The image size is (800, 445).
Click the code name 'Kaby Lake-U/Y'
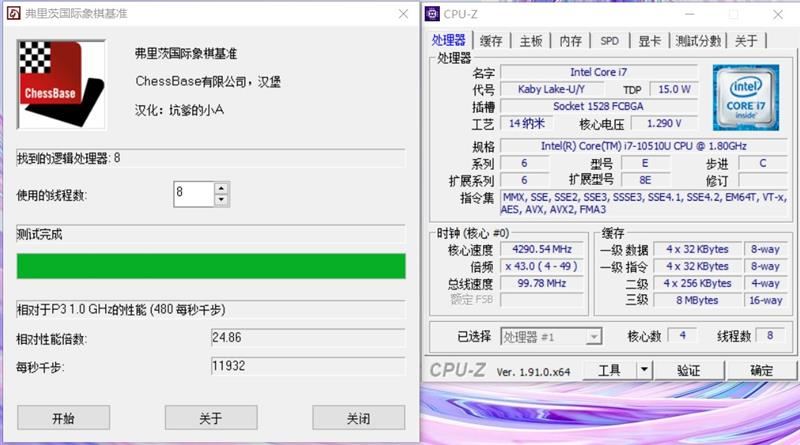coord(552,89)
